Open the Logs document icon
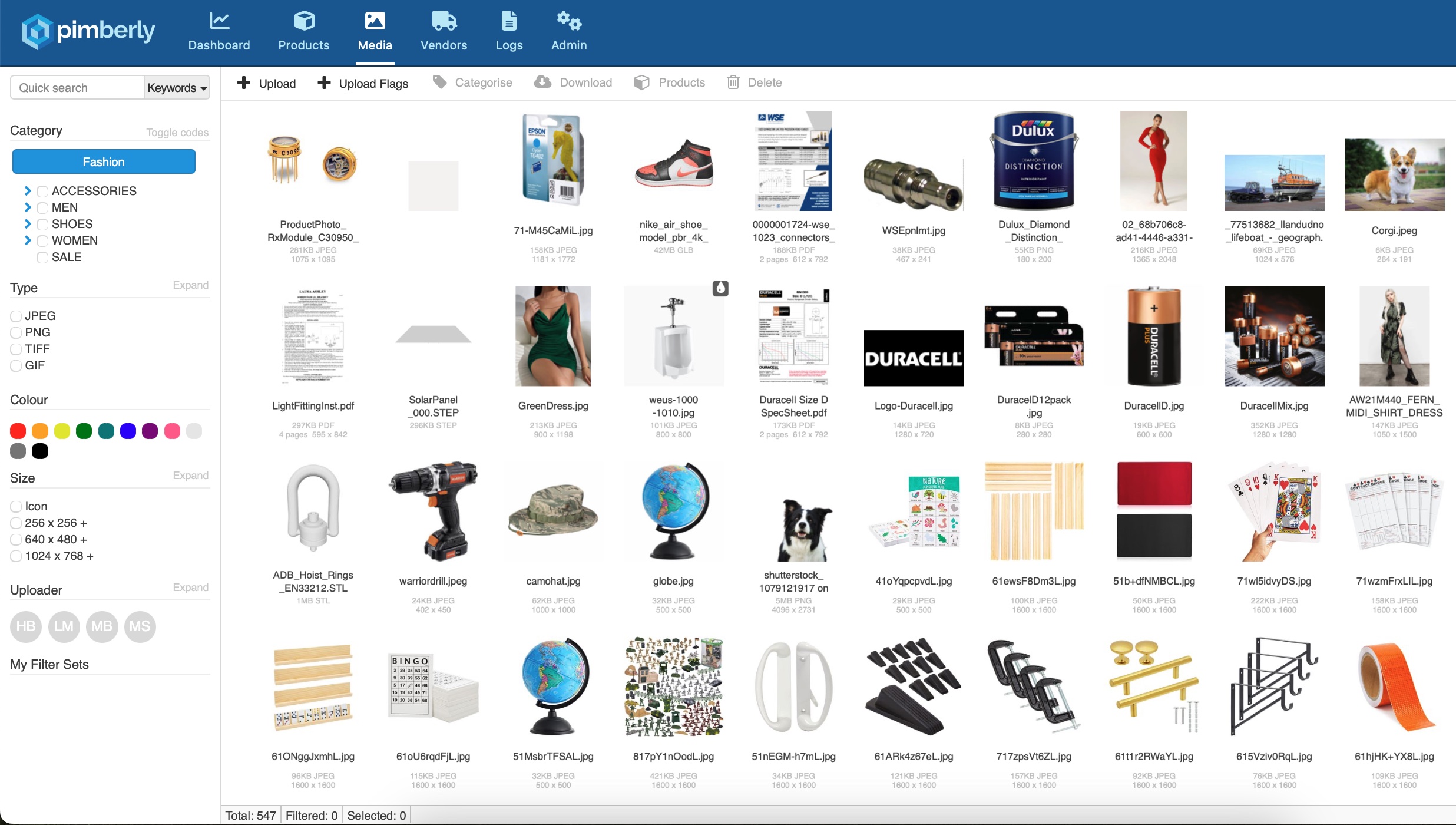Image resolution: width=1456 pixels, height=825 pixels. (509, 21)
